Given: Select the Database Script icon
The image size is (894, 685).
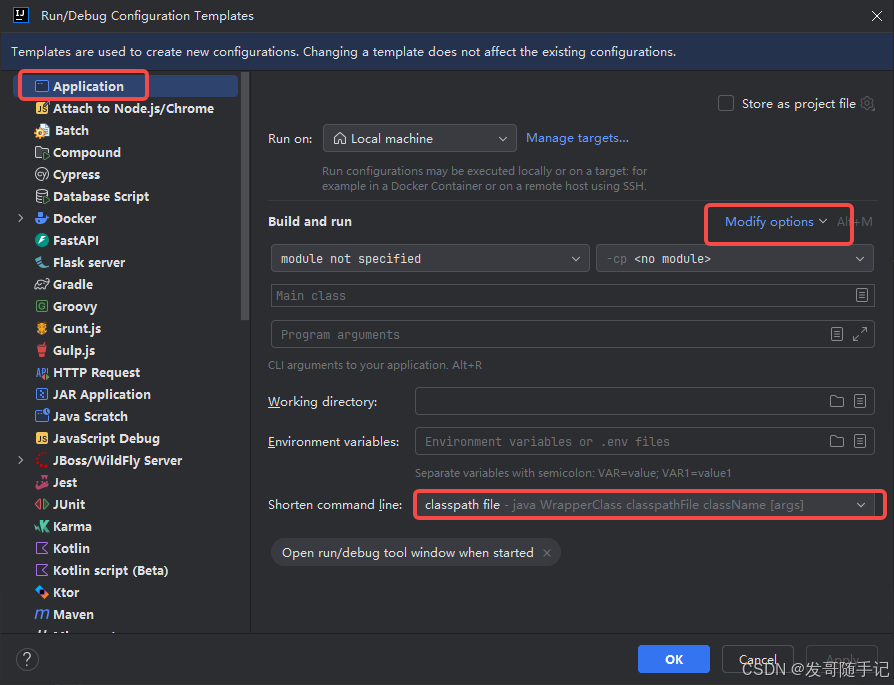Looking at the screenshot, I should tap(42, 196).
